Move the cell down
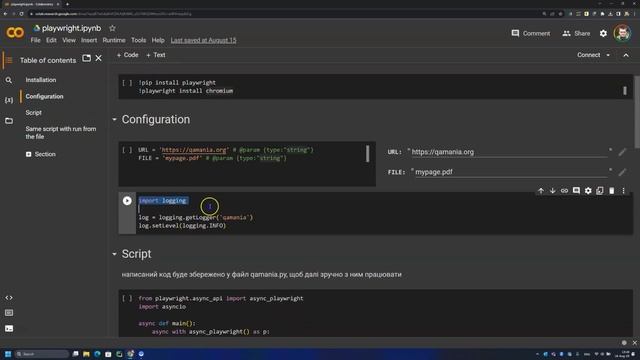 pos(552,191)
